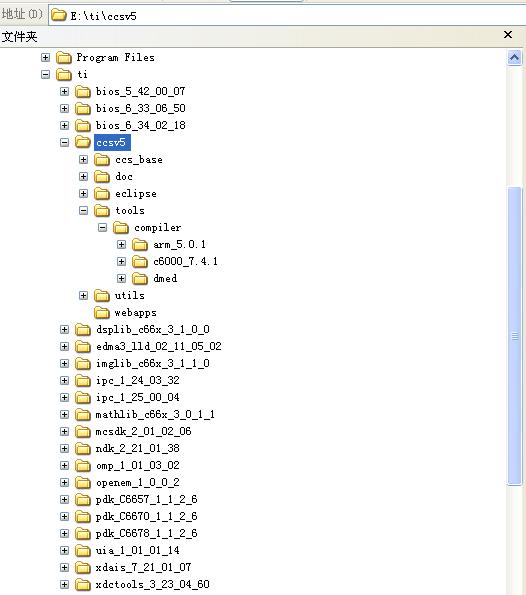This screenshot has height=595, width=526.
Task: Select the ndk_2_21_01_38 folder
Action: pos(137,449)
